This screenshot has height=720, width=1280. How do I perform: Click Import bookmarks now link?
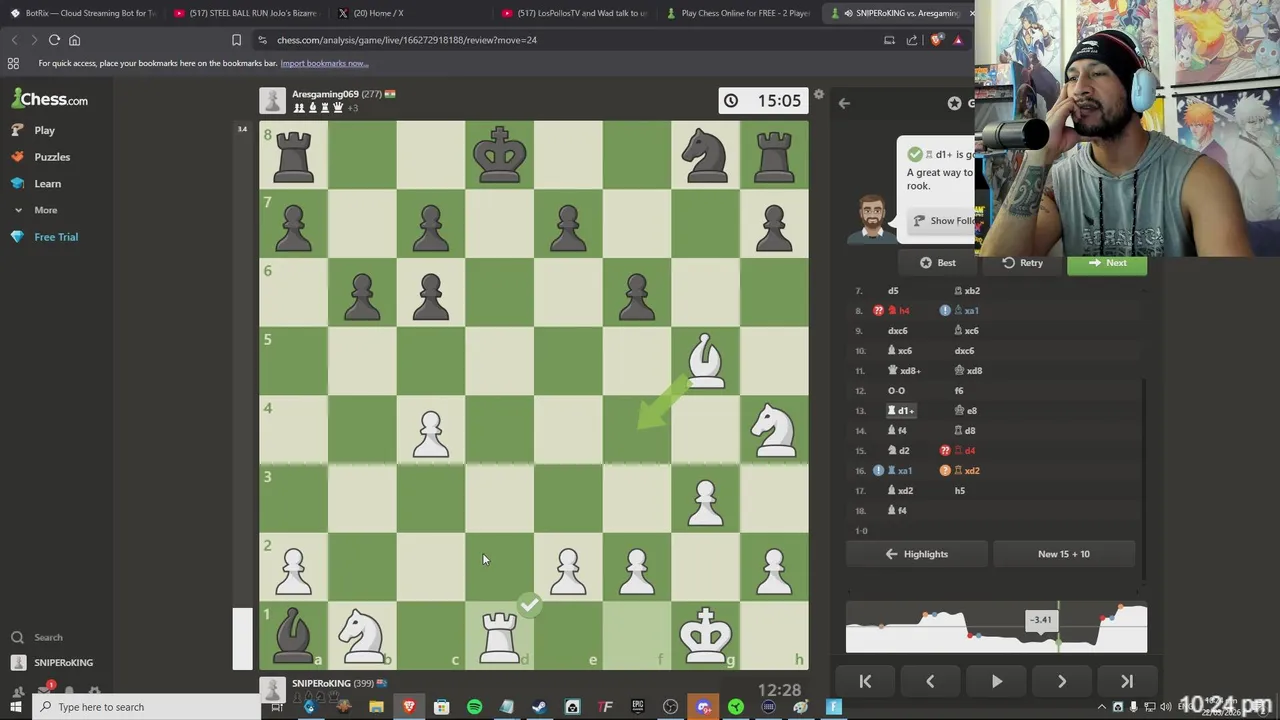coord(324,63)
